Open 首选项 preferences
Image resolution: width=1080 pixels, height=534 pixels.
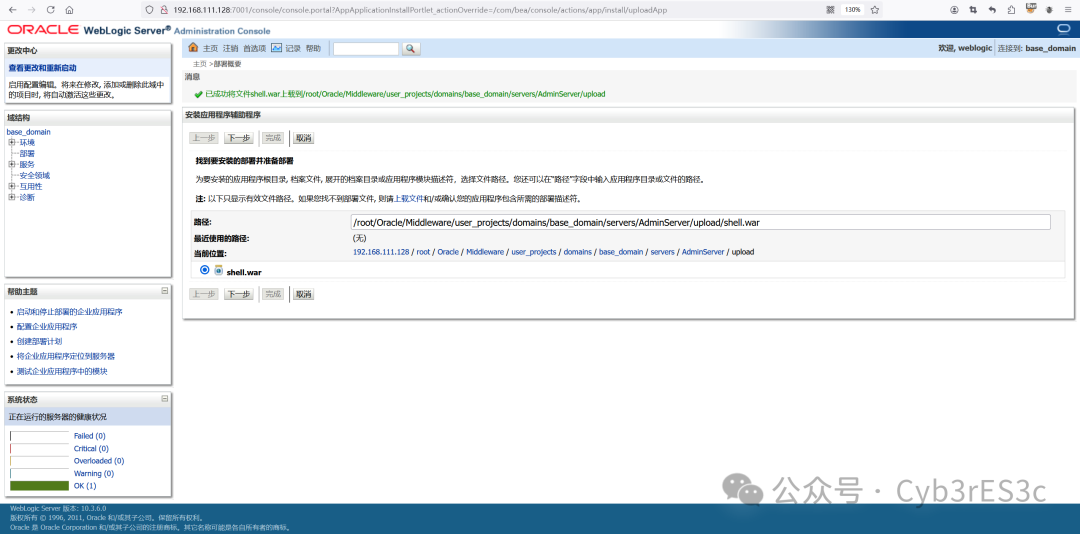tap(254, 49)
